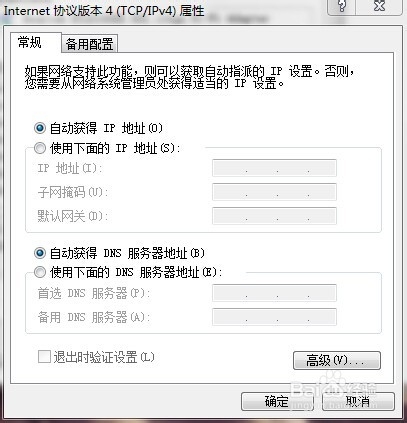The image size is (407, 423).
Task: Click the help question mark button
Action: (x=342, y=7)
